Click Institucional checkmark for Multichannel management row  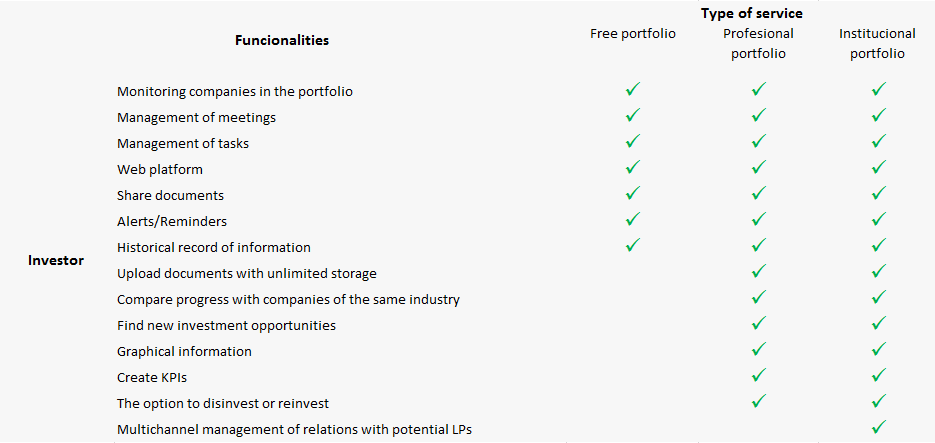pyautogui.click(x=878, y=428)
